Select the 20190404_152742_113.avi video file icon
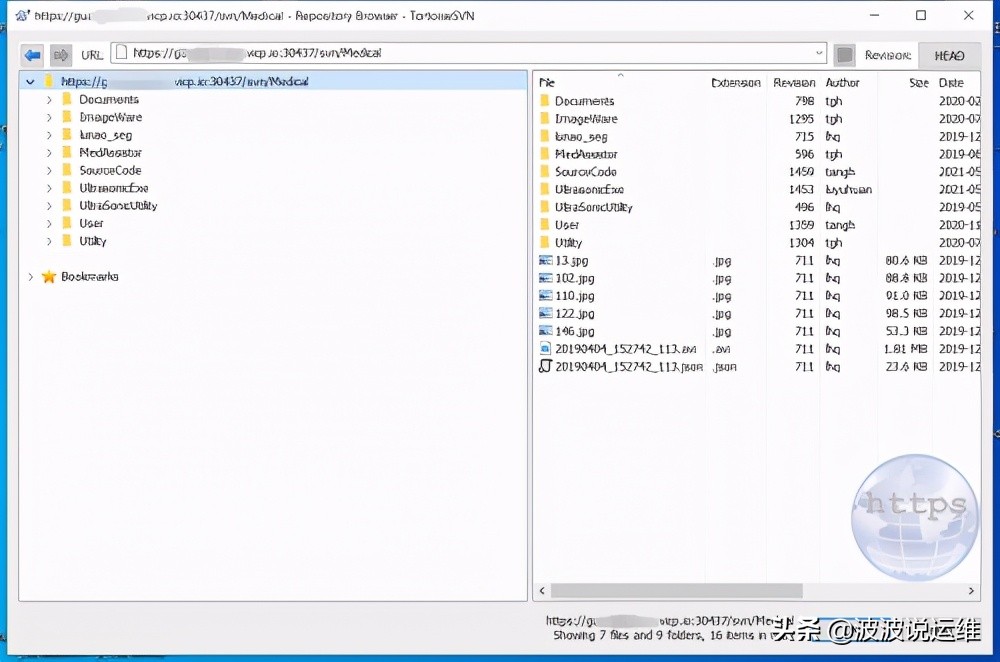 (545, 348)
